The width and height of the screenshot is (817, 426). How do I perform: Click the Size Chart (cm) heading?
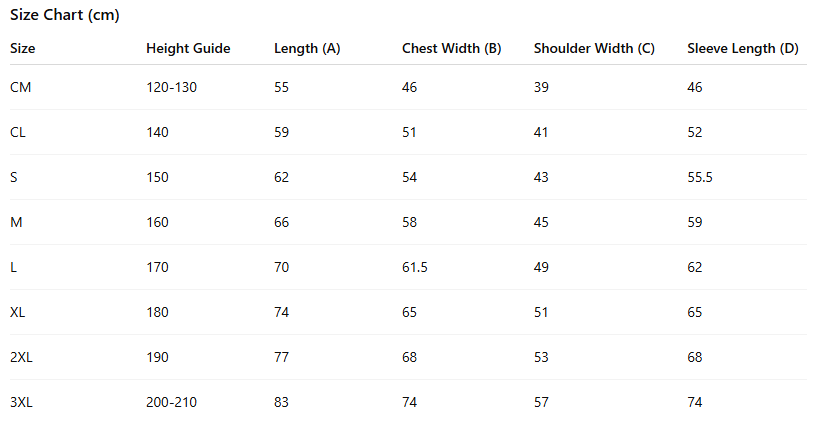pos(65,16)
